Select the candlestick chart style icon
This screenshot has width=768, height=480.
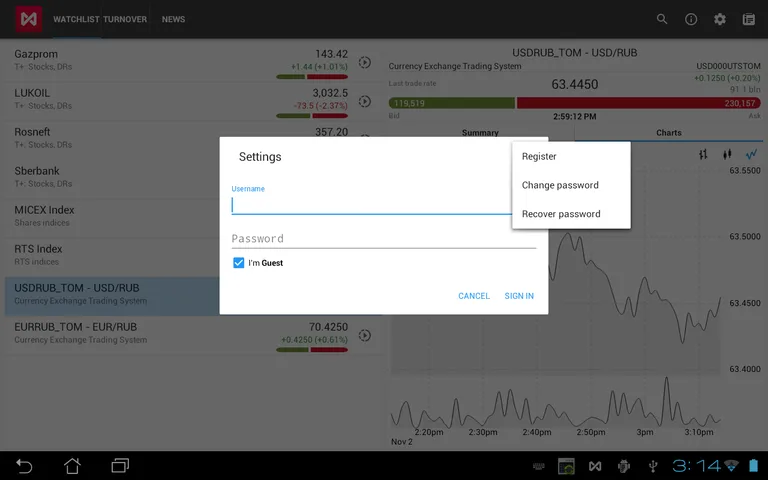(x=727, y=154)
